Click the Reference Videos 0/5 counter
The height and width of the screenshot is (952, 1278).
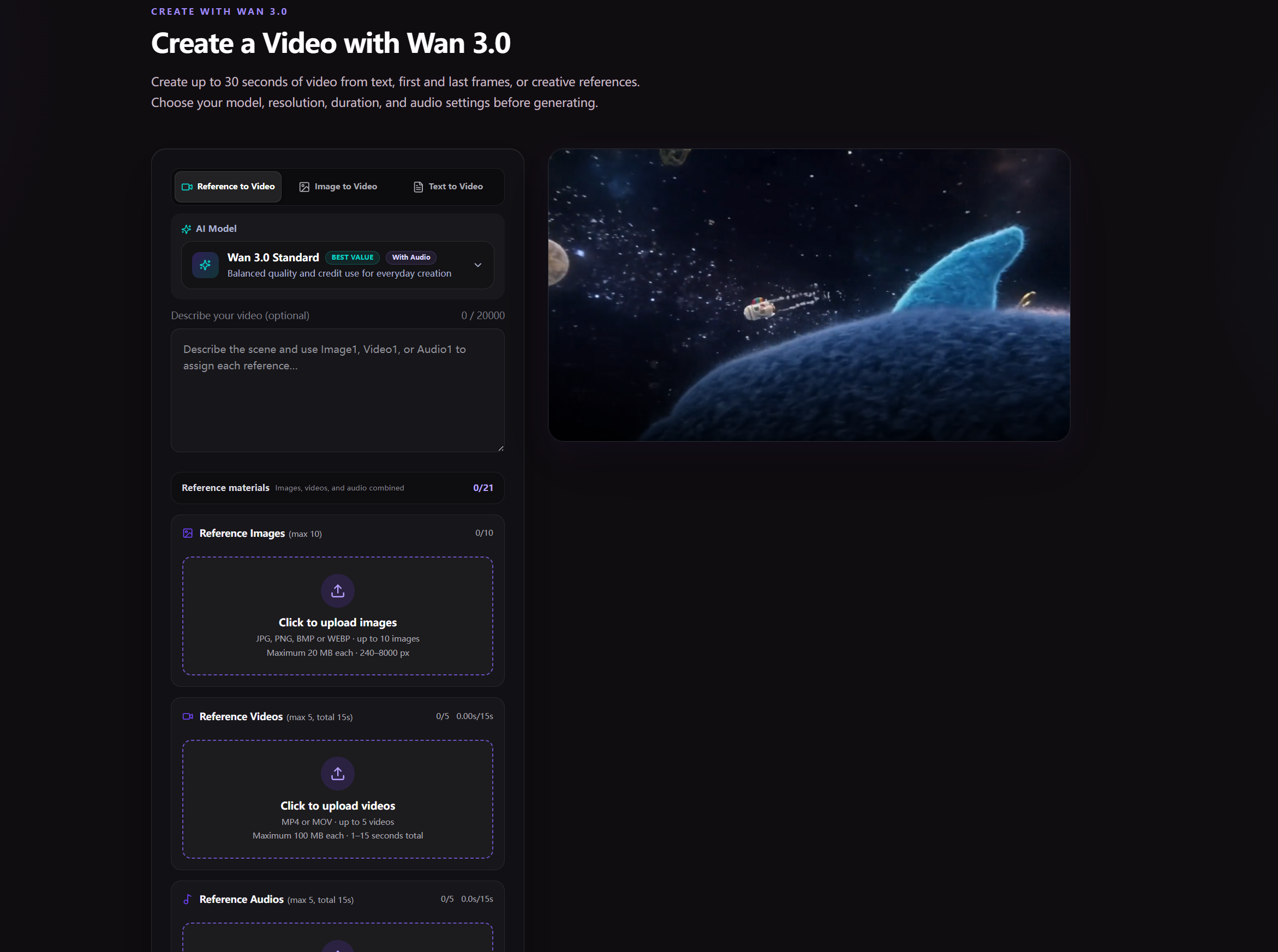click(443, 716)
